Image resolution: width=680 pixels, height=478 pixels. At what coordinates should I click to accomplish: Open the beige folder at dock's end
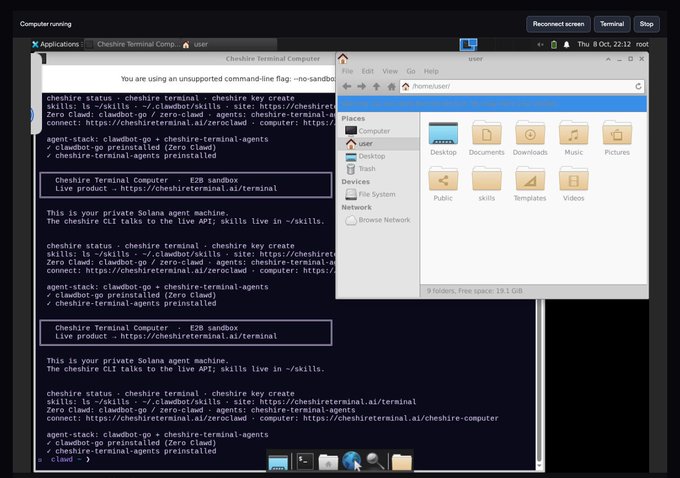click(x=402, y=462)
